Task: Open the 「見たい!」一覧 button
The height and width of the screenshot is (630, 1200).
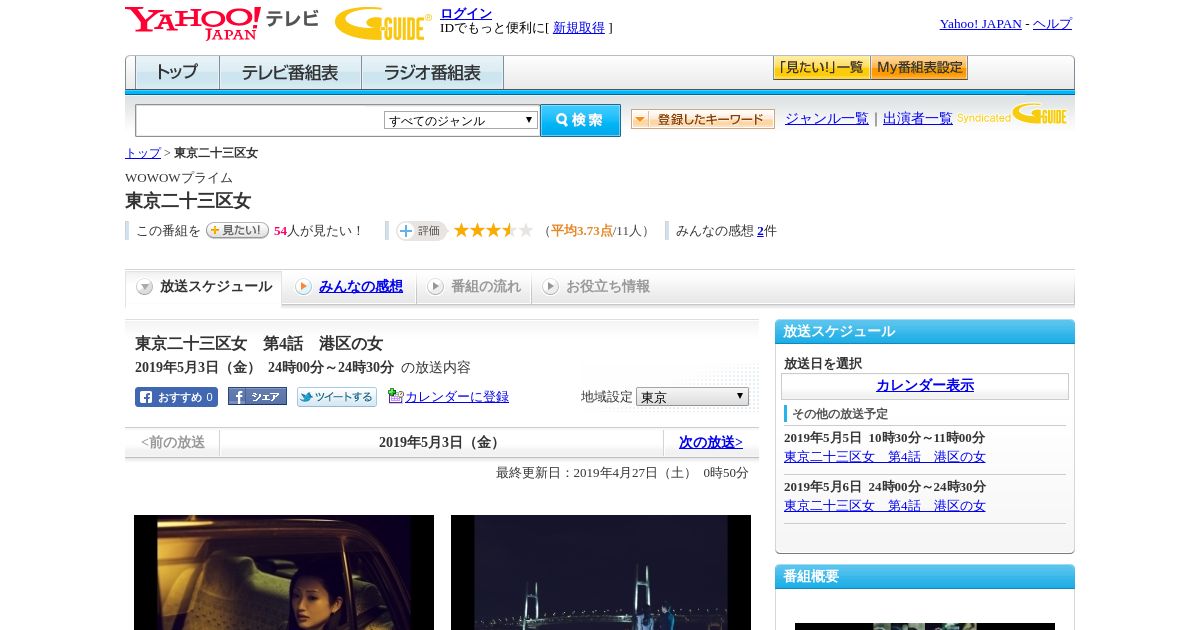Action: [821, 68]
